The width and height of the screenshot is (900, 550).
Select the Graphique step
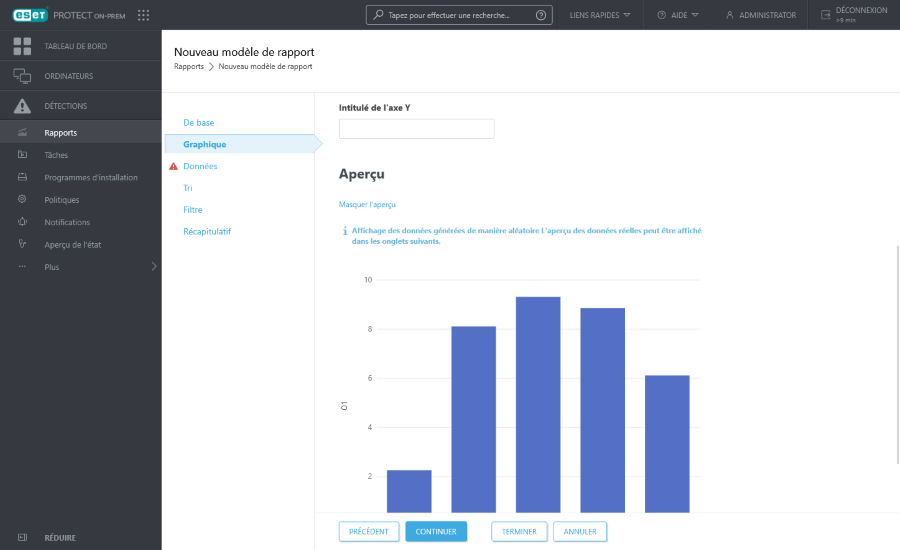[x=204, y=144]
